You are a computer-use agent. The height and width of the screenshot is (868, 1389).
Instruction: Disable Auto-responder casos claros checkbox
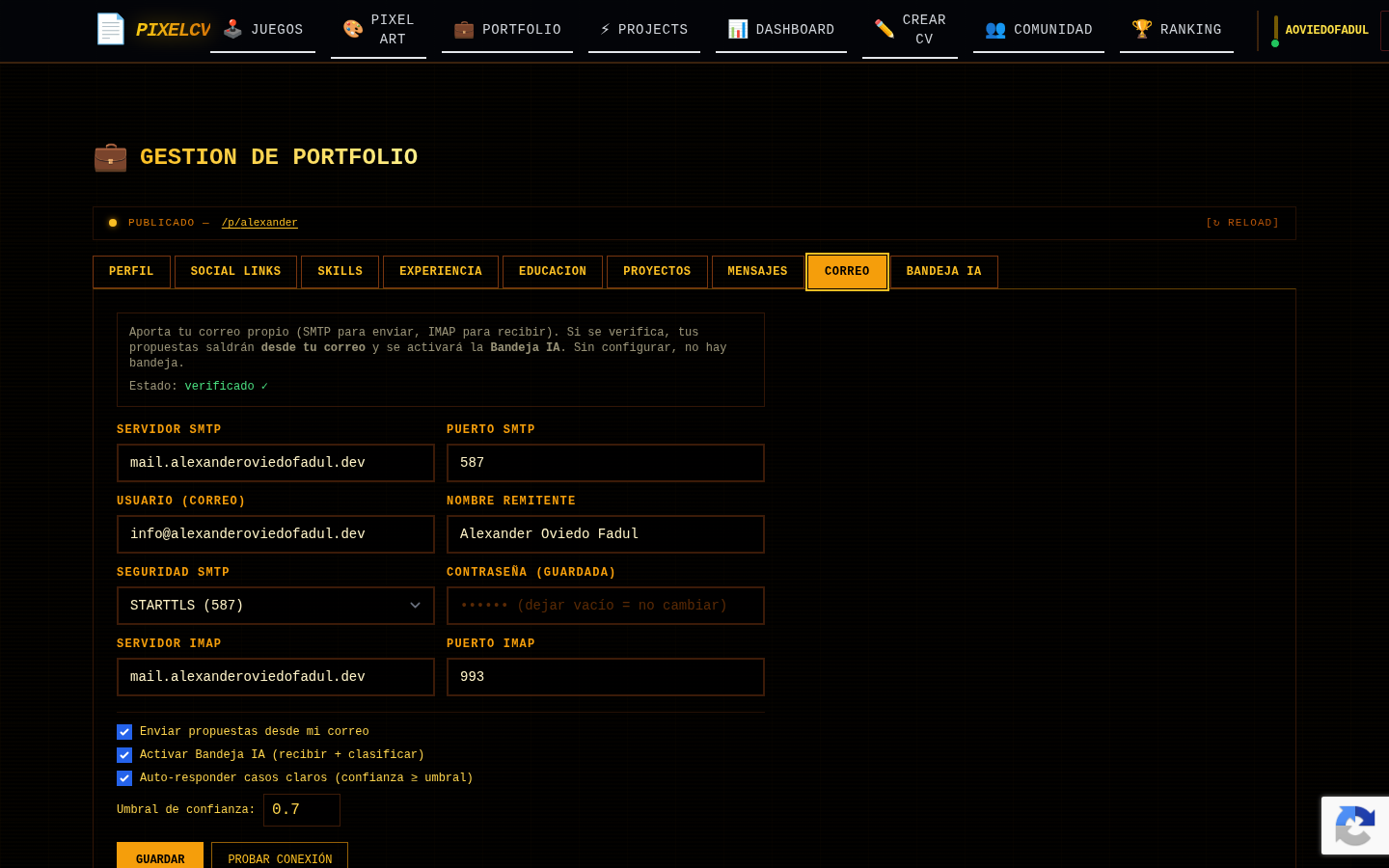click(124, 778)
